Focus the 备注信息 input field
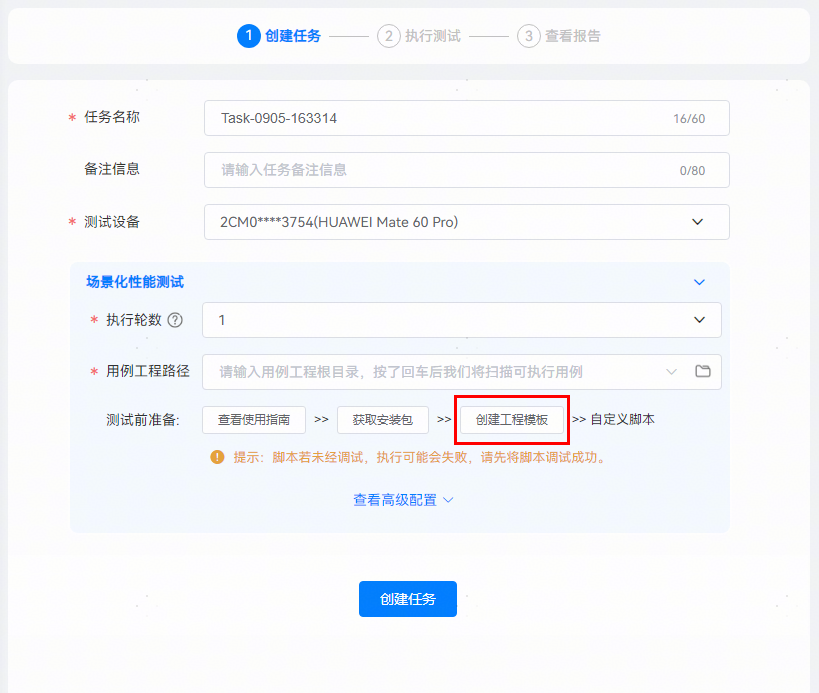 pos(440,170)
